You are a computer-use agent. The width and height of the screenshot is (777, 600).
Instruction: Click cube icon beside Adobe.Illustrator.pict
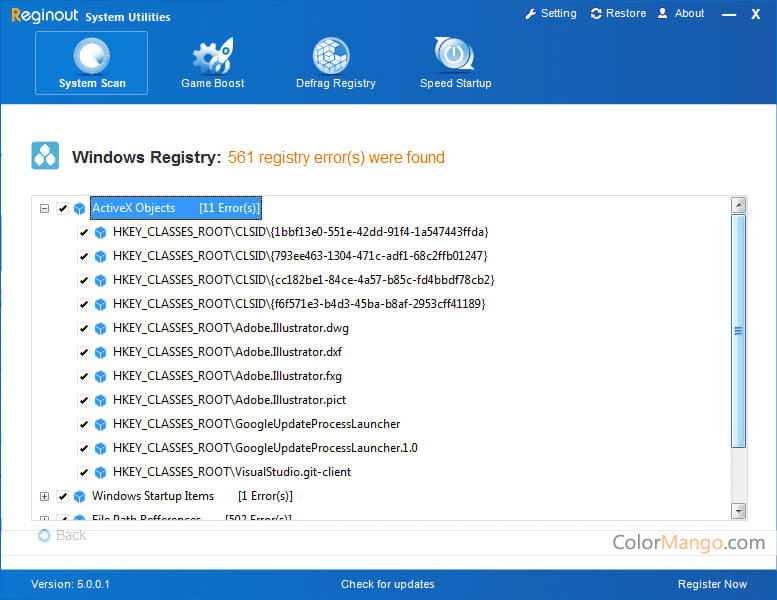[100, 401]
